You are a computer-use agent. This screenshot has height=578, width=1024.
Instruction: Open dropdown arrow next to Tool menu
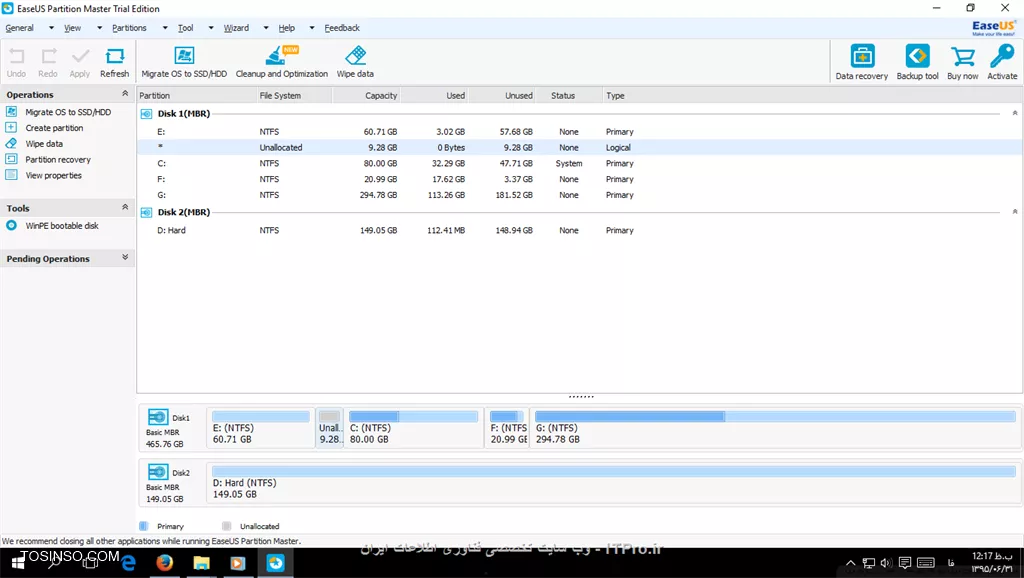[211, 28]
